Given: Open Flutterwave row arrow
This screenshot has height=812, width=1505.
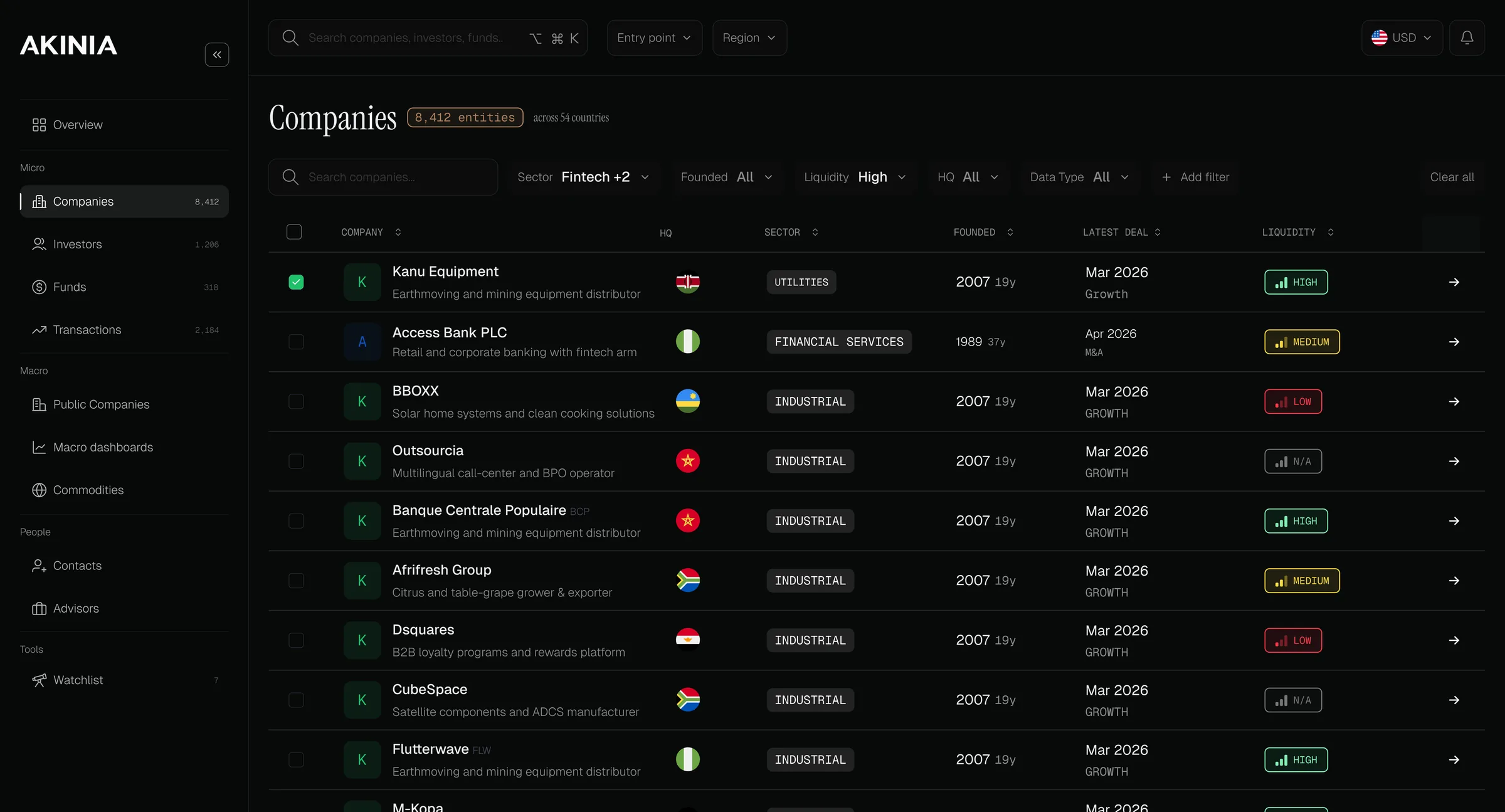Looking at the screenshot, I should (1454, 760).
